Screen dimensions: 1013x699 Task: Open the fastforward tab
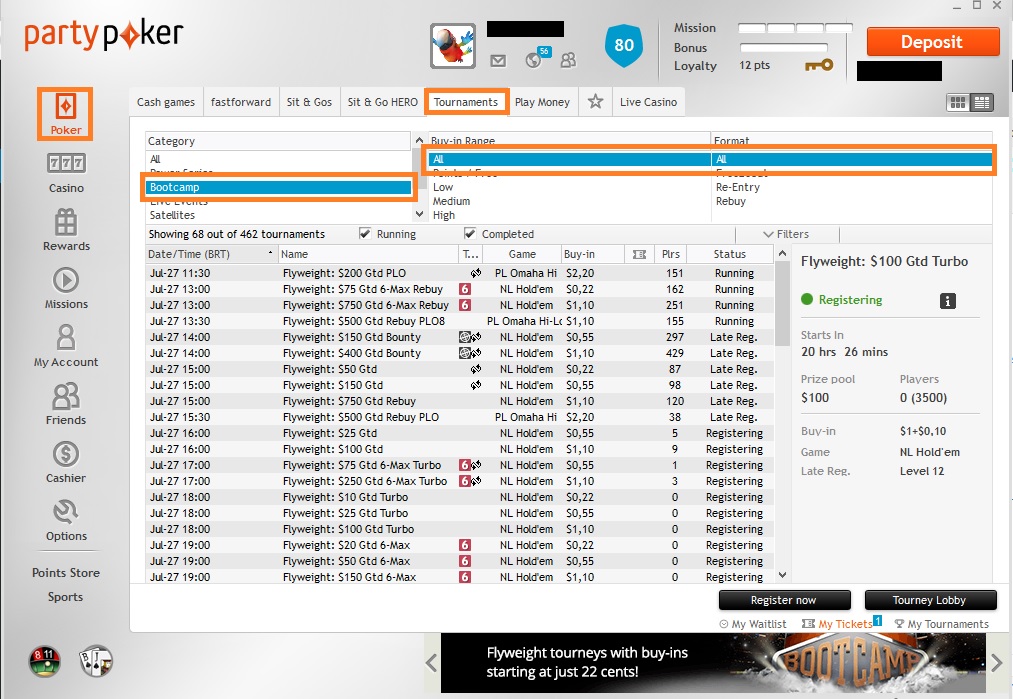tap(241, 102)
